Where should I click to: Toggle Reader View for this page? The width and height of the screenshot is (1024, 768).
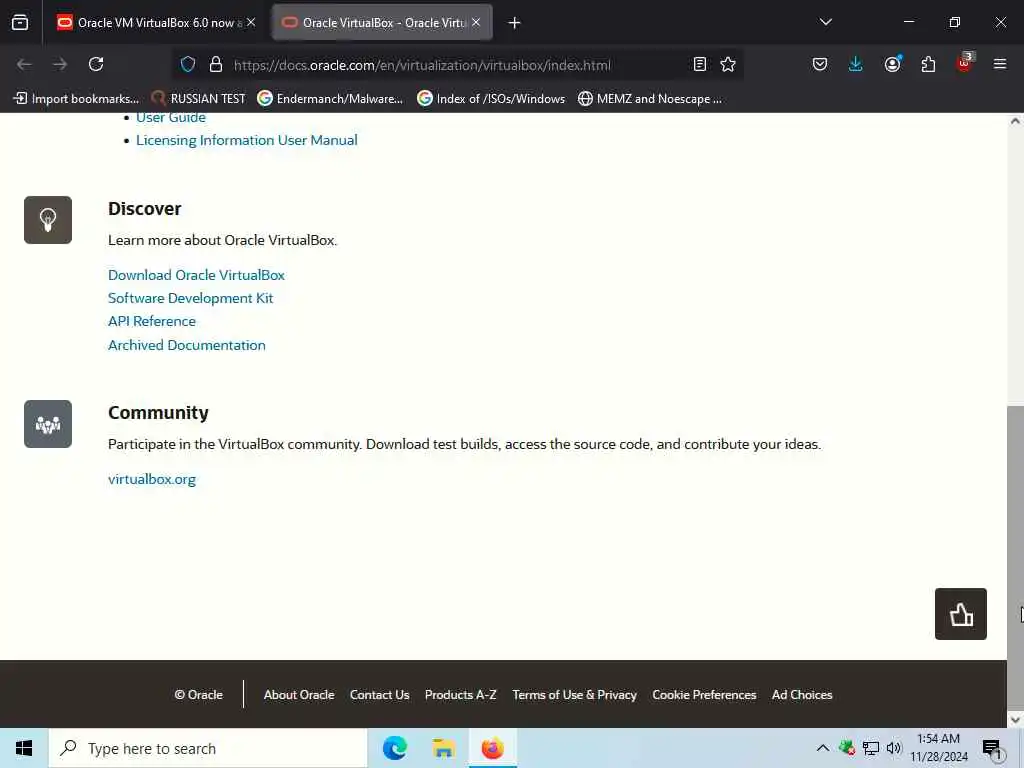click(699, 64)
